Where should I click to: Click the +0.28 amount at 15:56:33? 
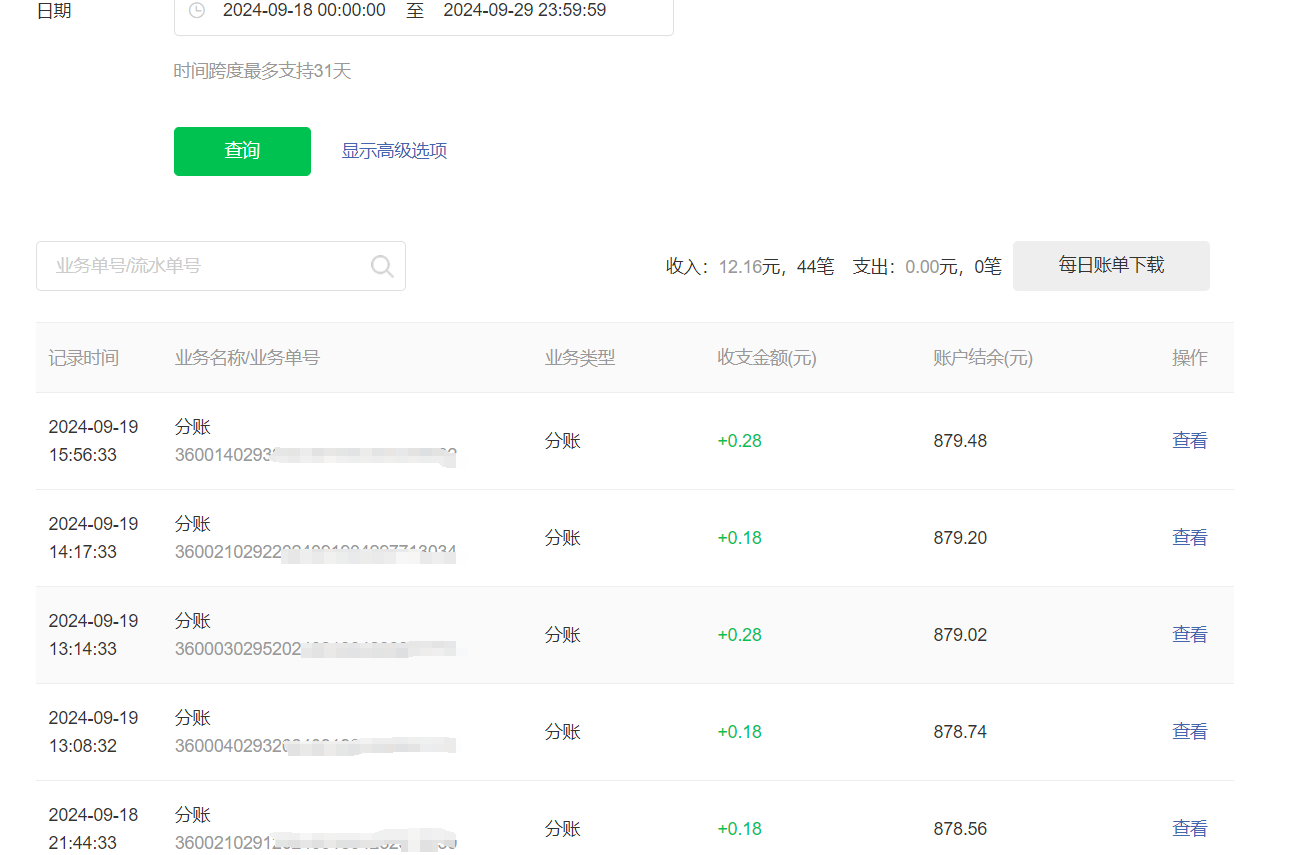click(x=740, y=441)
